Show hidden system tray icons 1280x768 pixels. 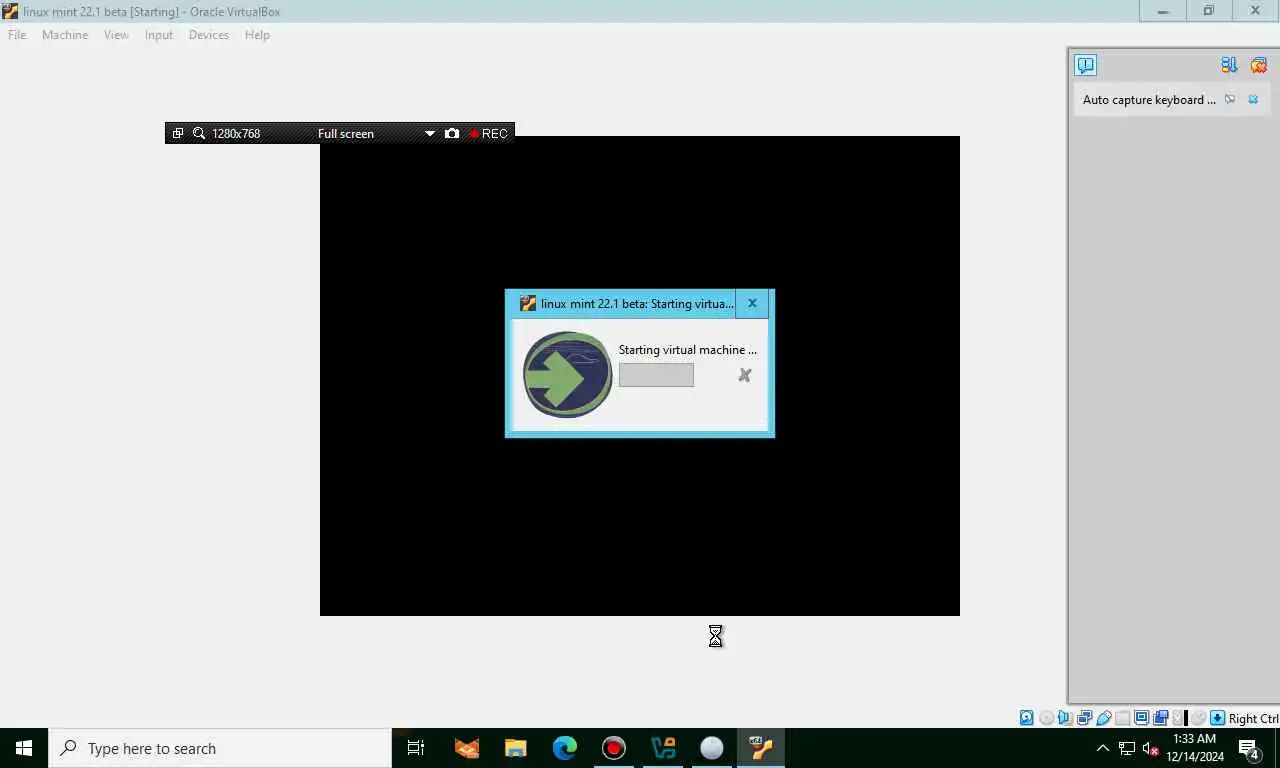[x=1103, y=748]
